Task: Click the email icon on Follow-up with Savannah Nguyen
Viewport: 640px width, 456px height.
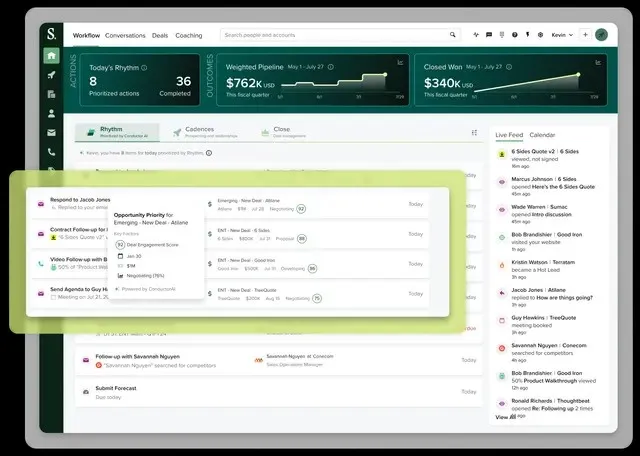Action: 86,360
